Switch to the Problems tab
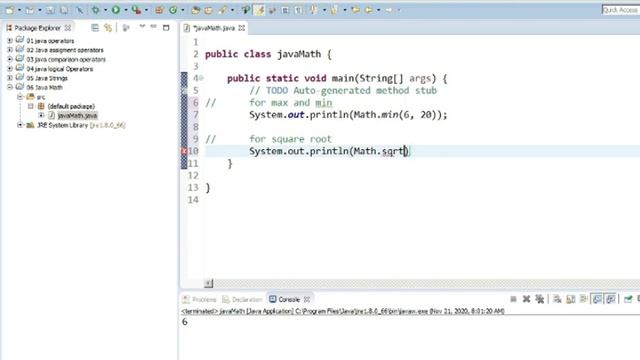Viewport: 640px width, 360px height. pyautogui.click(x=200, y=299)
